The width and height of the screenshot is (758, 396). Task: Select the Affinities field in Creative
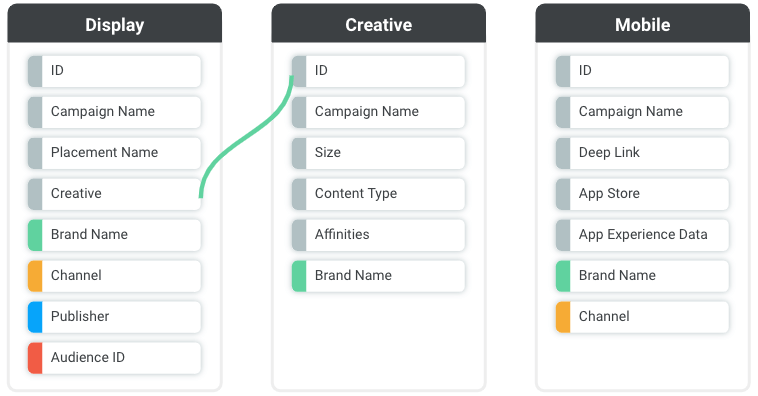379,235
